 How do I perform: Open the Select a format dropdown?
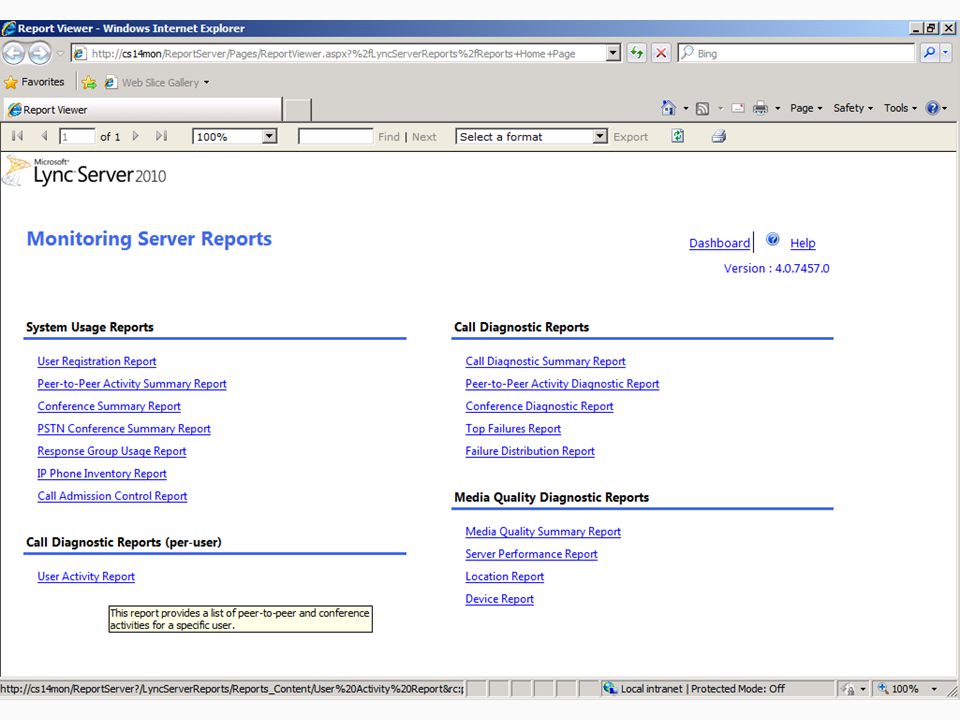[600, 136]
